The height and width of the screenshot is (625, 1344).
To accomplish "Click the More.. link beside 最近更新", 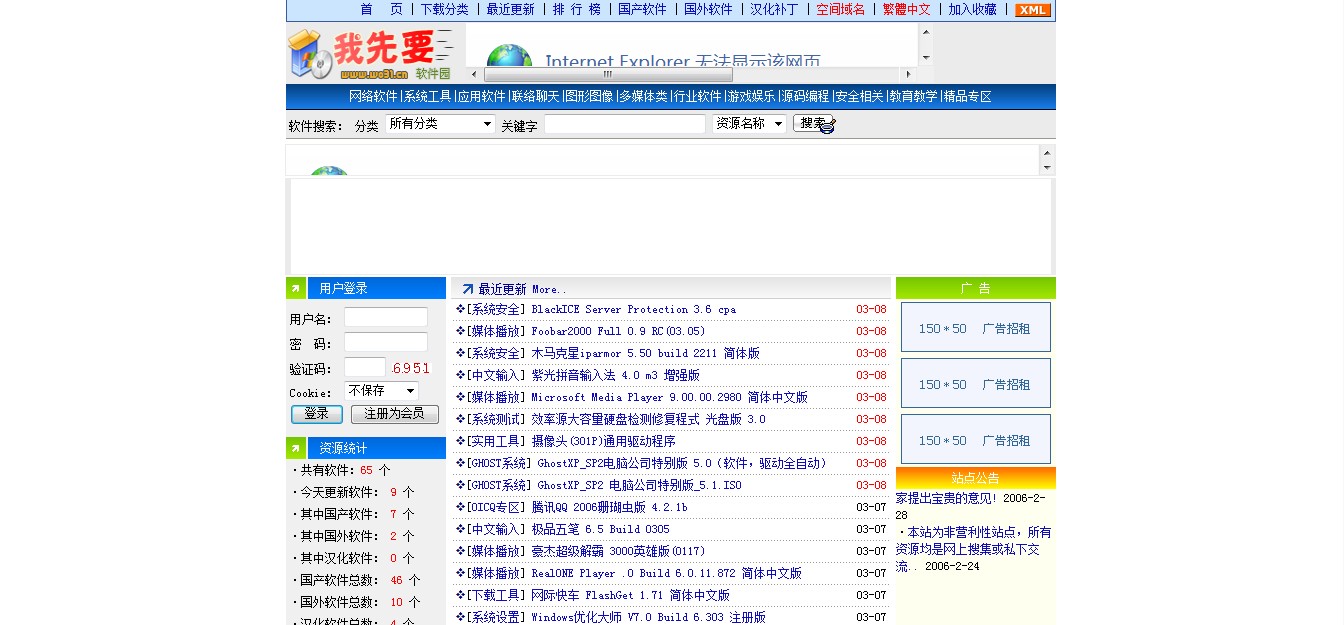I will click(x=549, y=290).
